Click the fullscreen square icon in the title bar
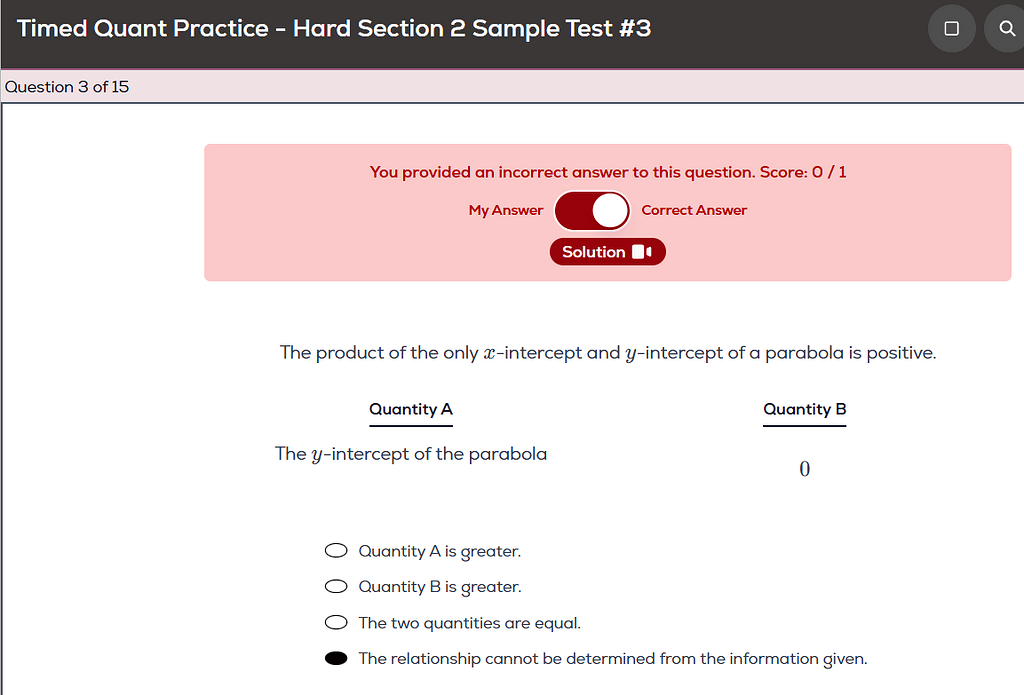 951,28
